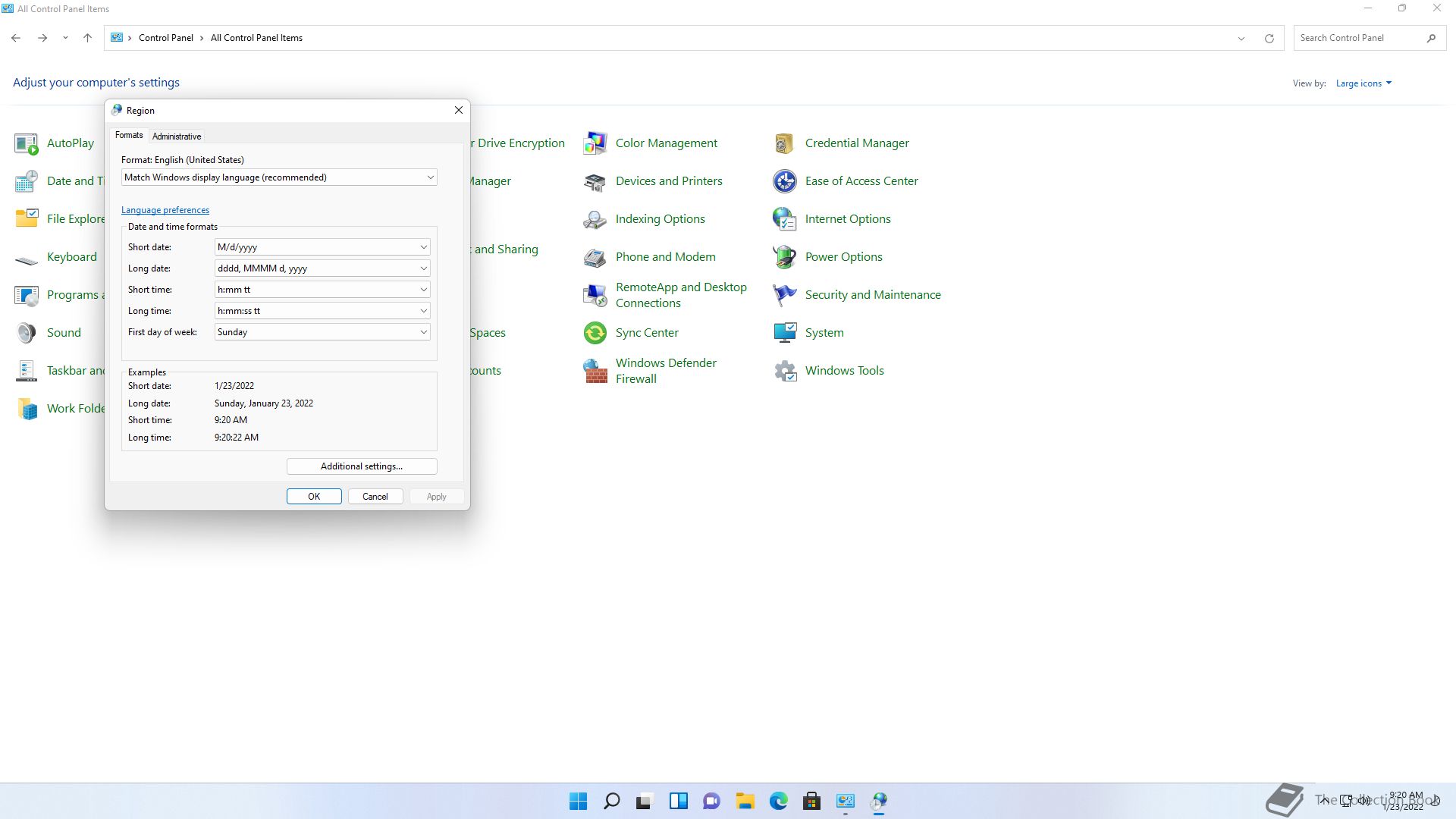
Task: Open File Explorer from the taskbar
Action: coord(745,801)
